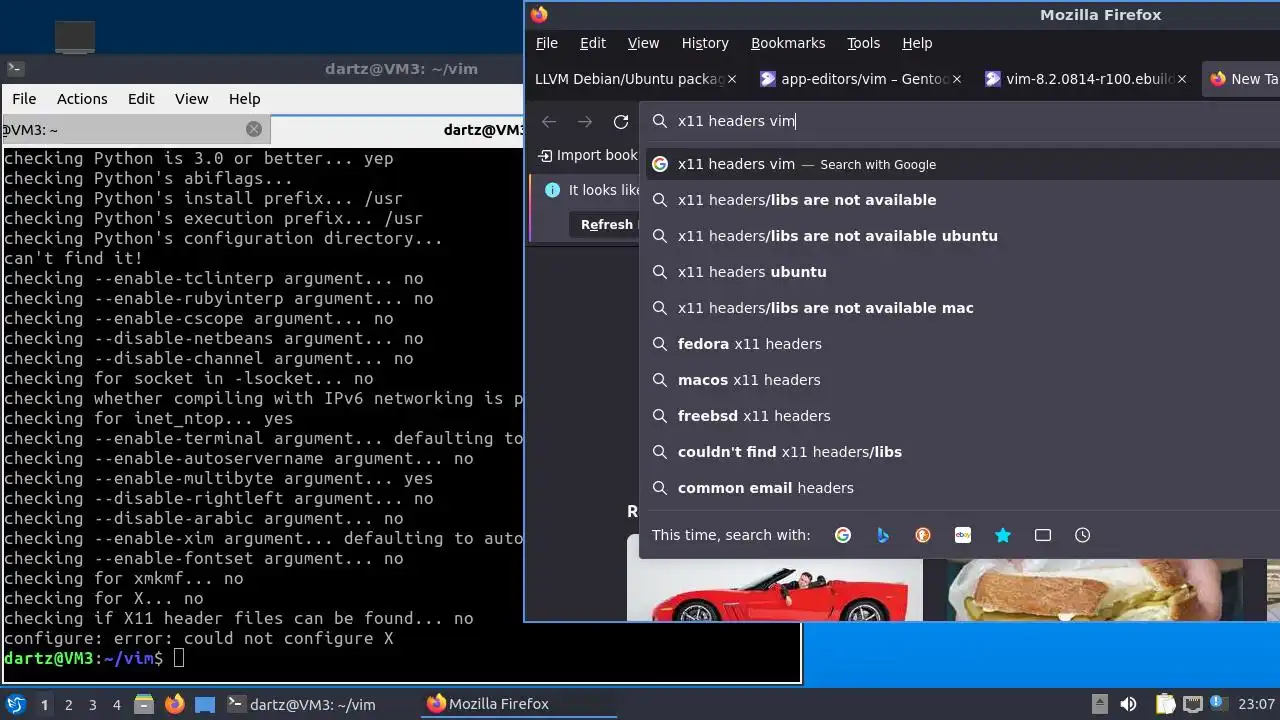
Task: Search in open Tabs using rectangle icon
Action: (1043, 535)
